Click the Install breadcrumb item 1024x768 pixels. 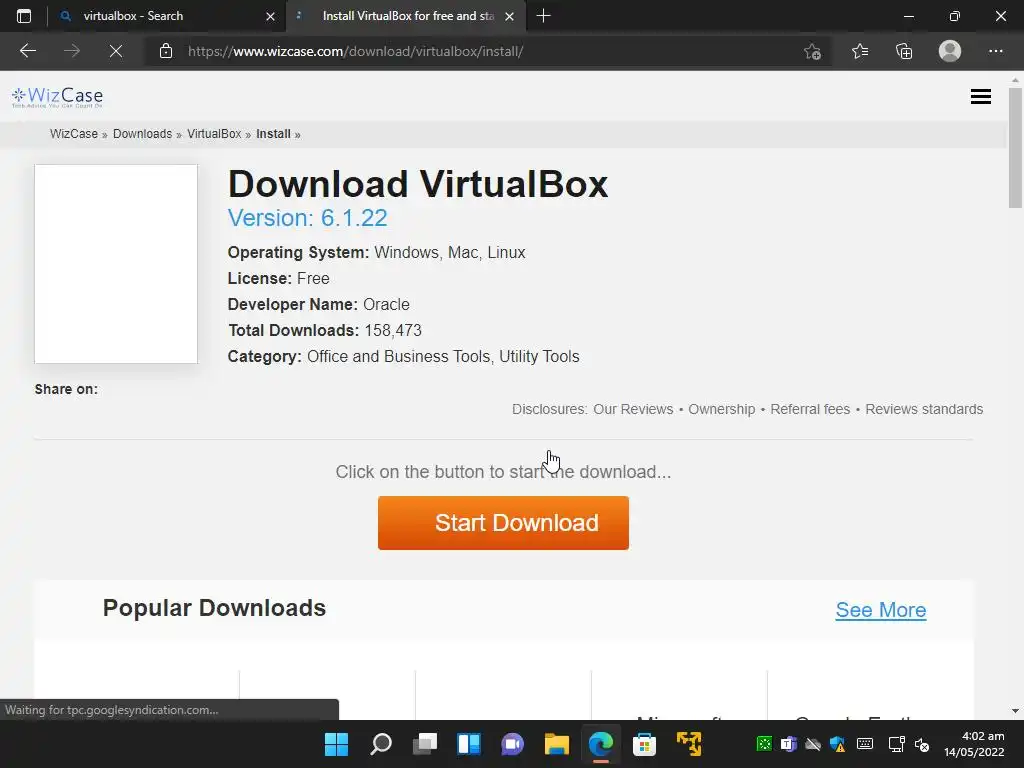(273, 134)
